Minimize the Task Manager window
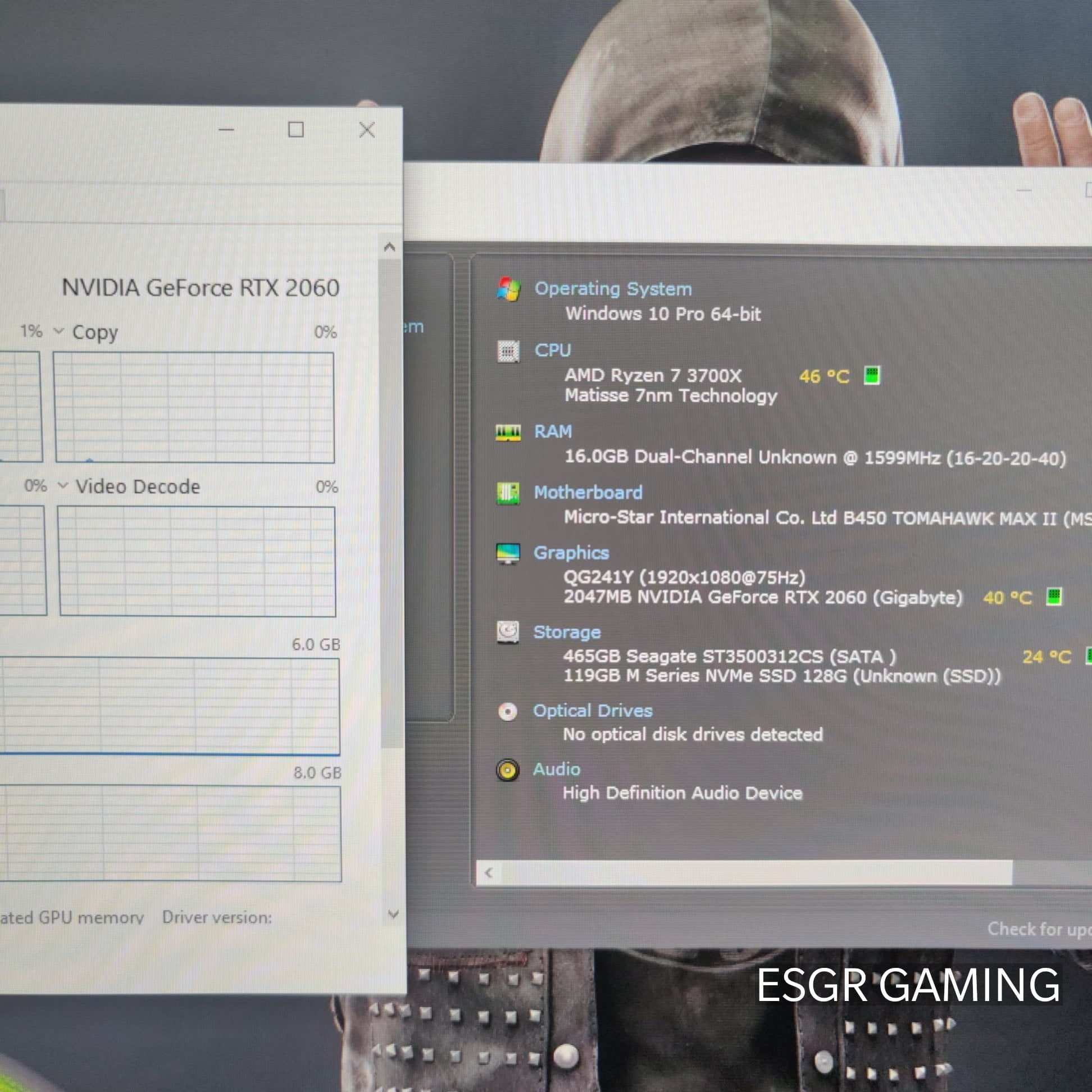The height and width of the screenshot is (1092, 1092). point(226,129)
